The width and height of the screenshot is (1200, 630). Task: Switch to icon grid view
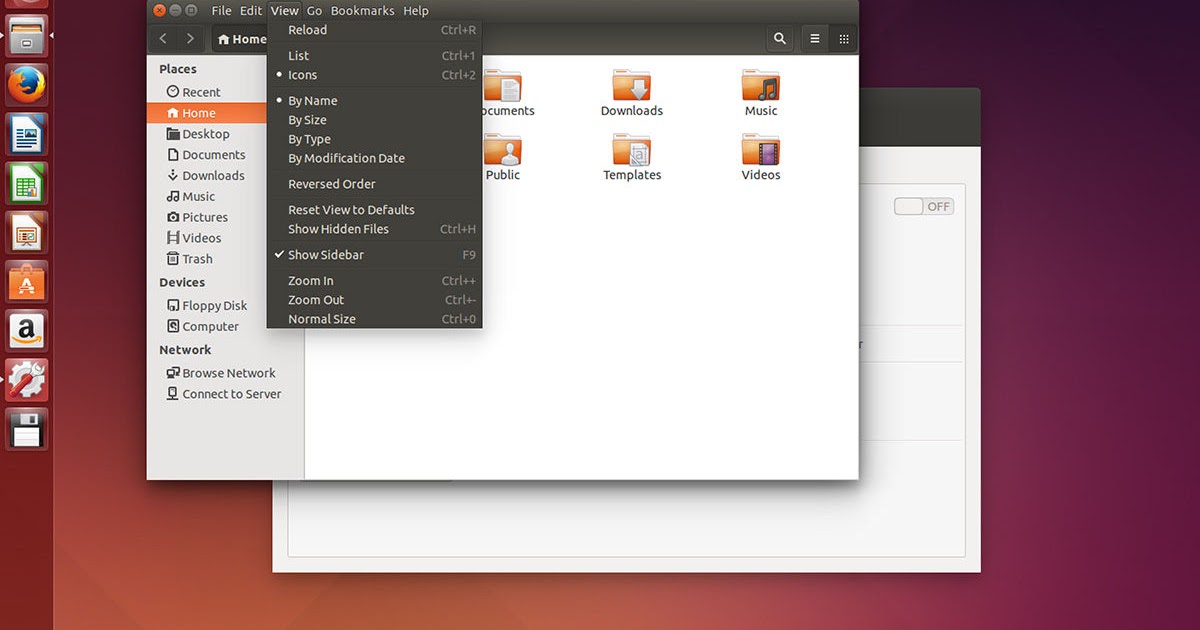843,38
